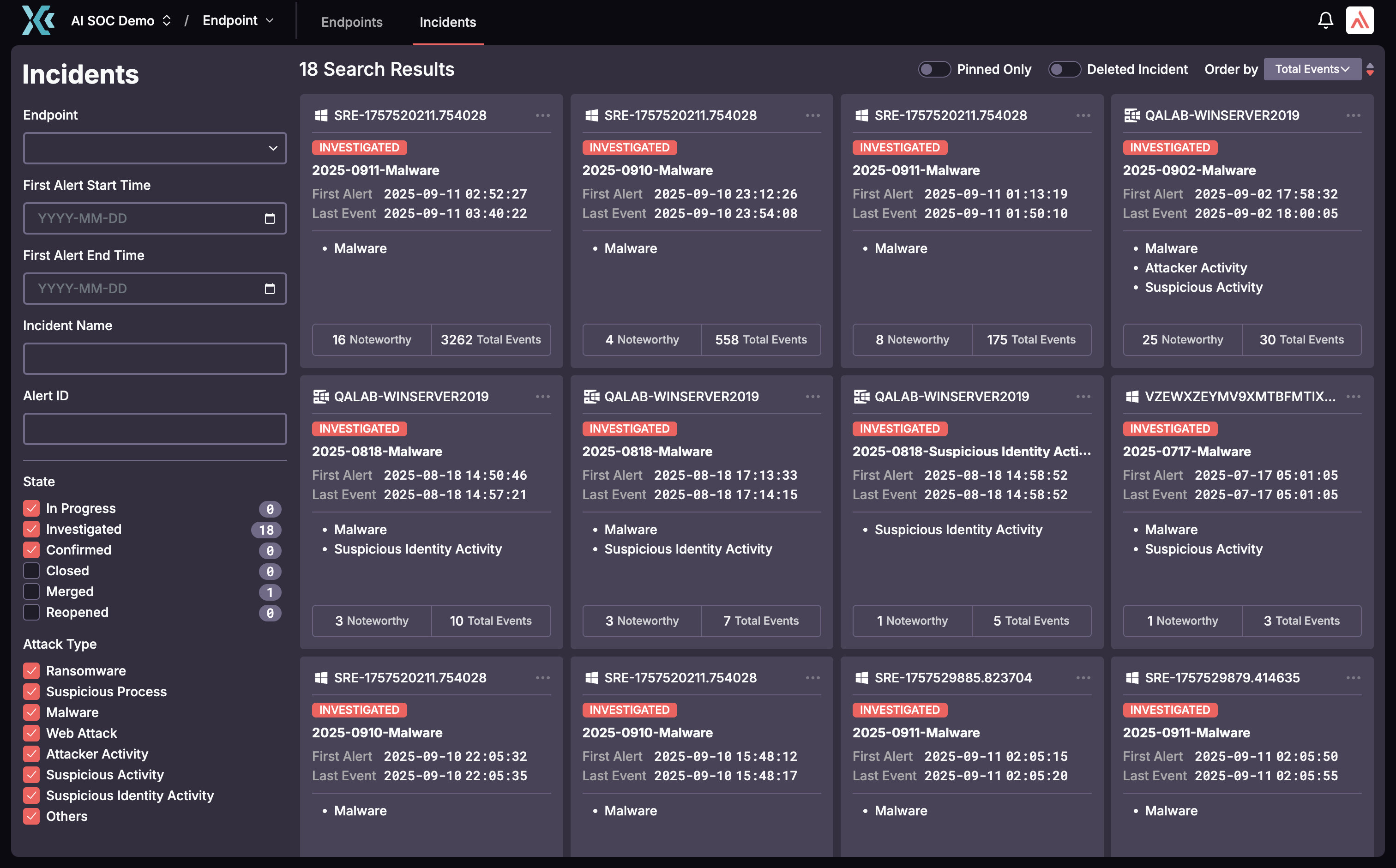Click the X logo in top-left

(38, 21)
